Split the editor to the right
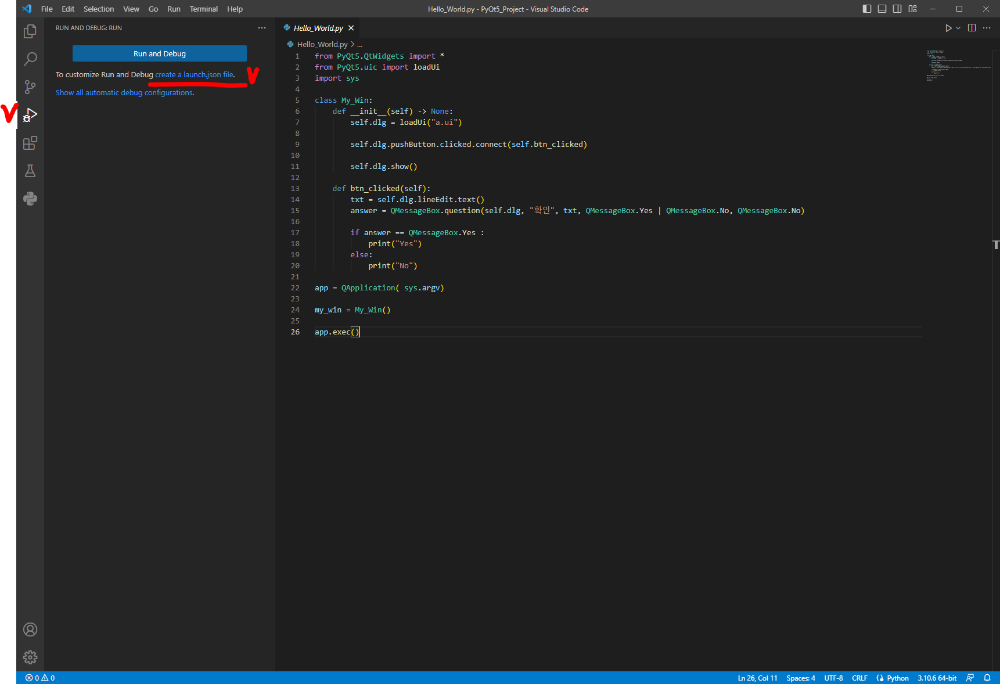 [972, 28]
